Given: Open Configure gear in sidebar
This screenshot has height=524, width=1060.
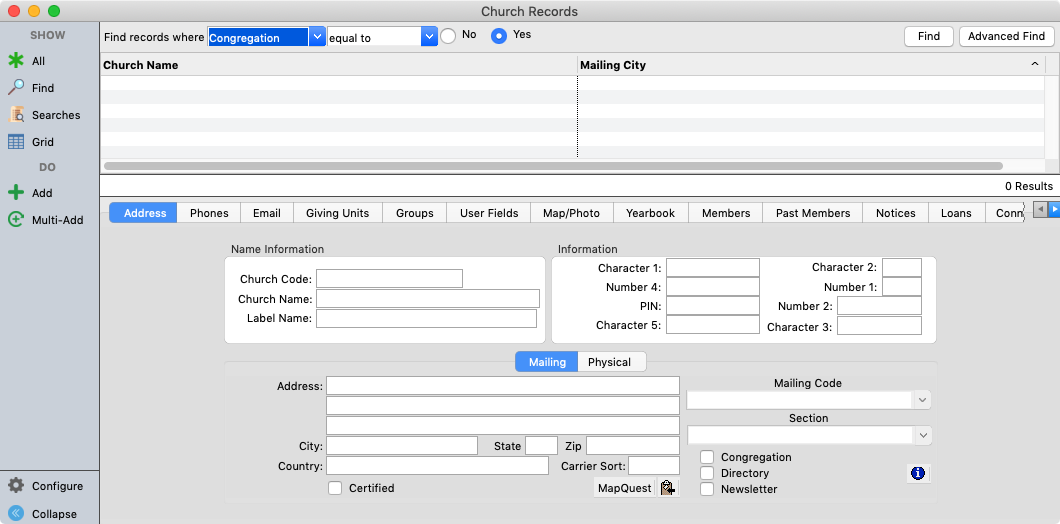Looking at the screenshot, I should 16,486.
